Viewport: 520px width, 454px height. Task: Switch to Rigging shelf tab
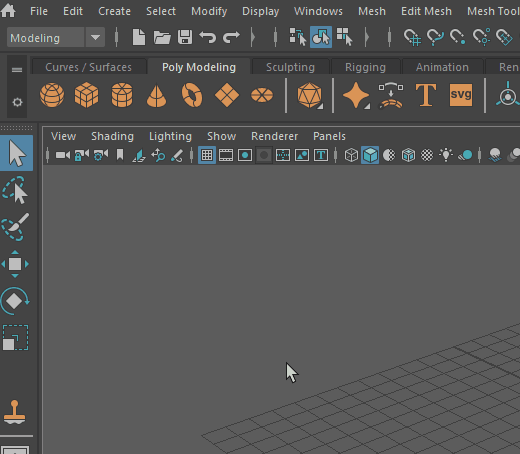coord(365,67)
